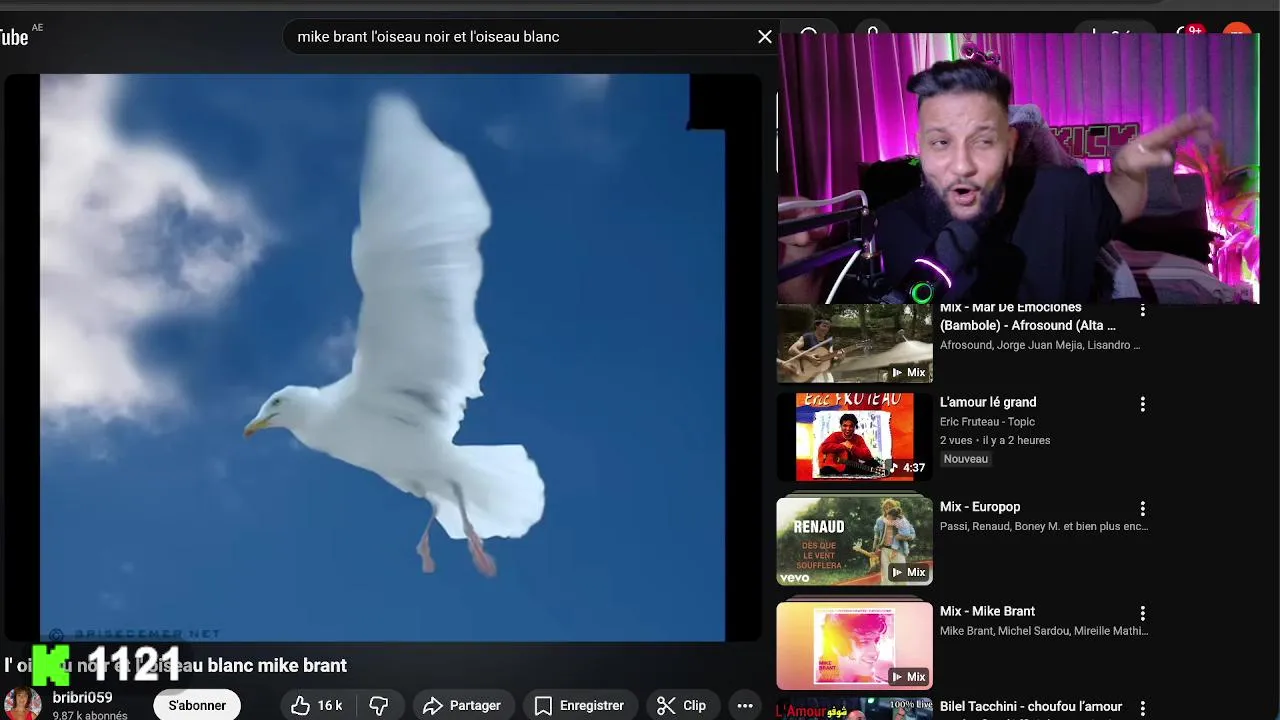Click the 'Eric Fruteau - Topic' channel text

click(987, 422)
